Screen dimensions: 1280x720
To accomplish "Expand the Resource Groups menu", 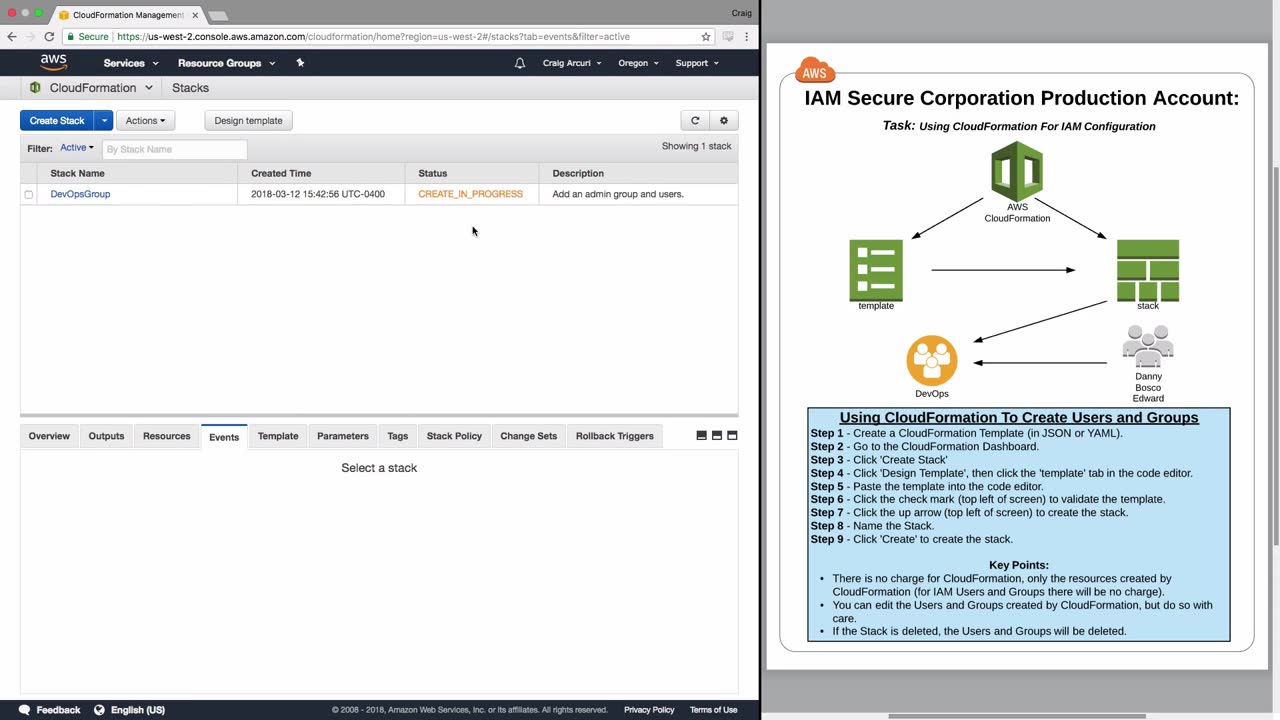I will (x=226, y=63).
